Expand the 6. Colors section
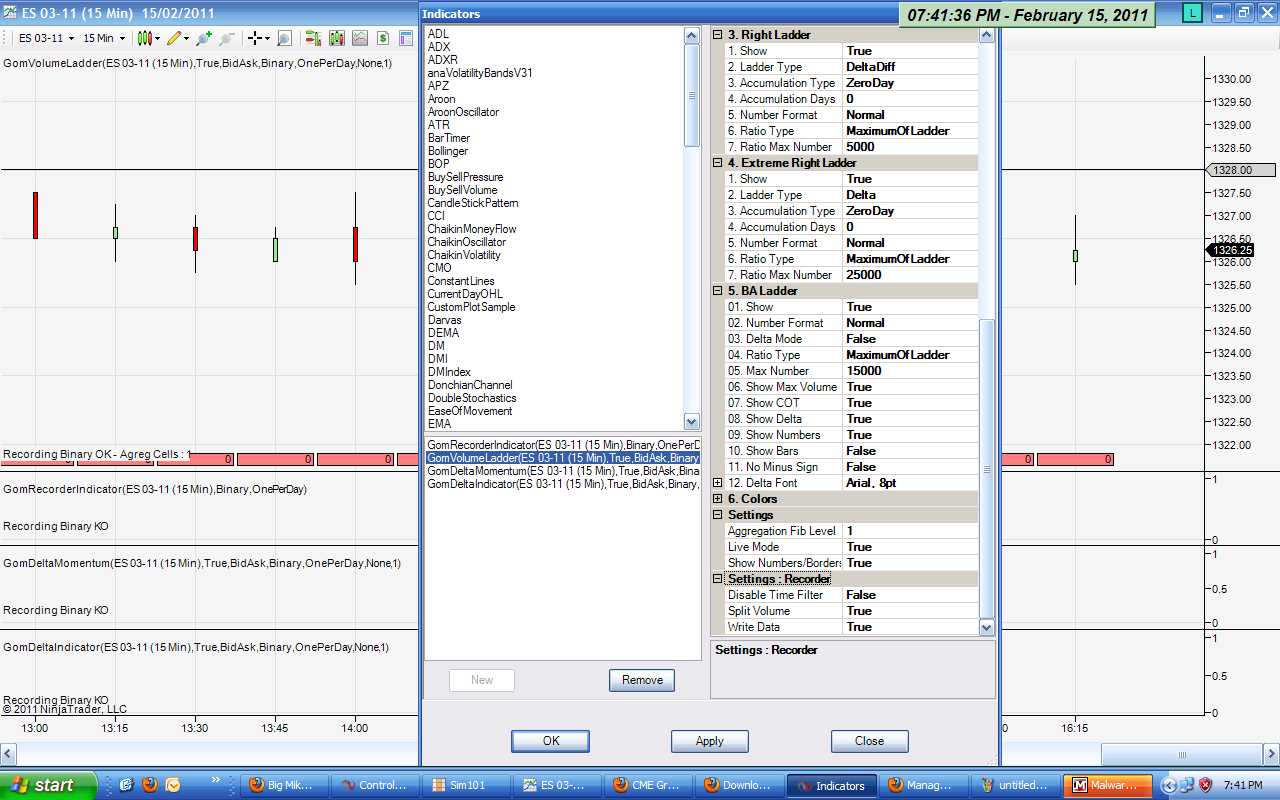This screenshot has width=1280, height=800. click(x=717, y=499)
